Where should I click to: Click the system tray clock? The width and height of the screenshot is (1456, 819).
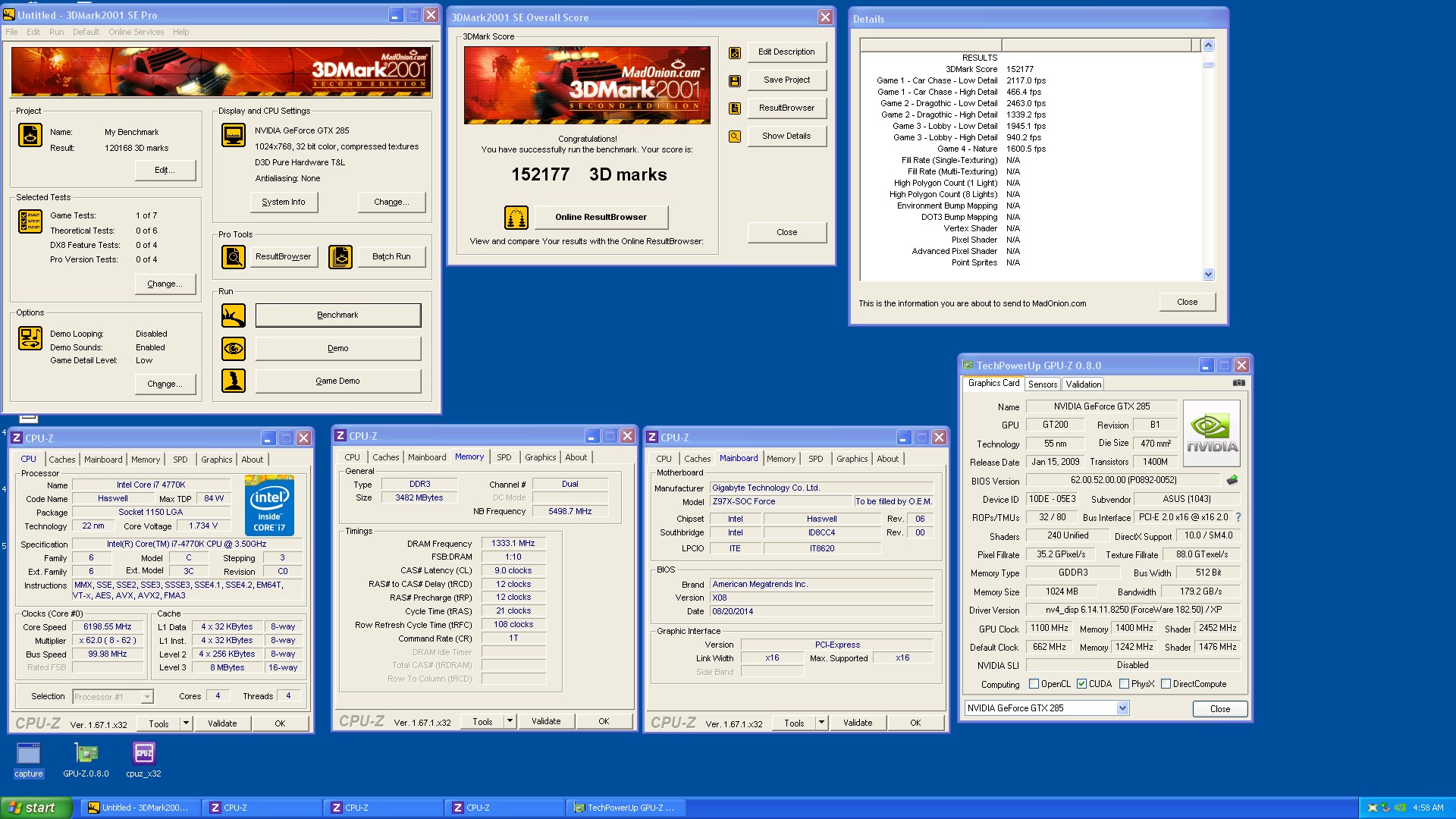(1427, 808)
